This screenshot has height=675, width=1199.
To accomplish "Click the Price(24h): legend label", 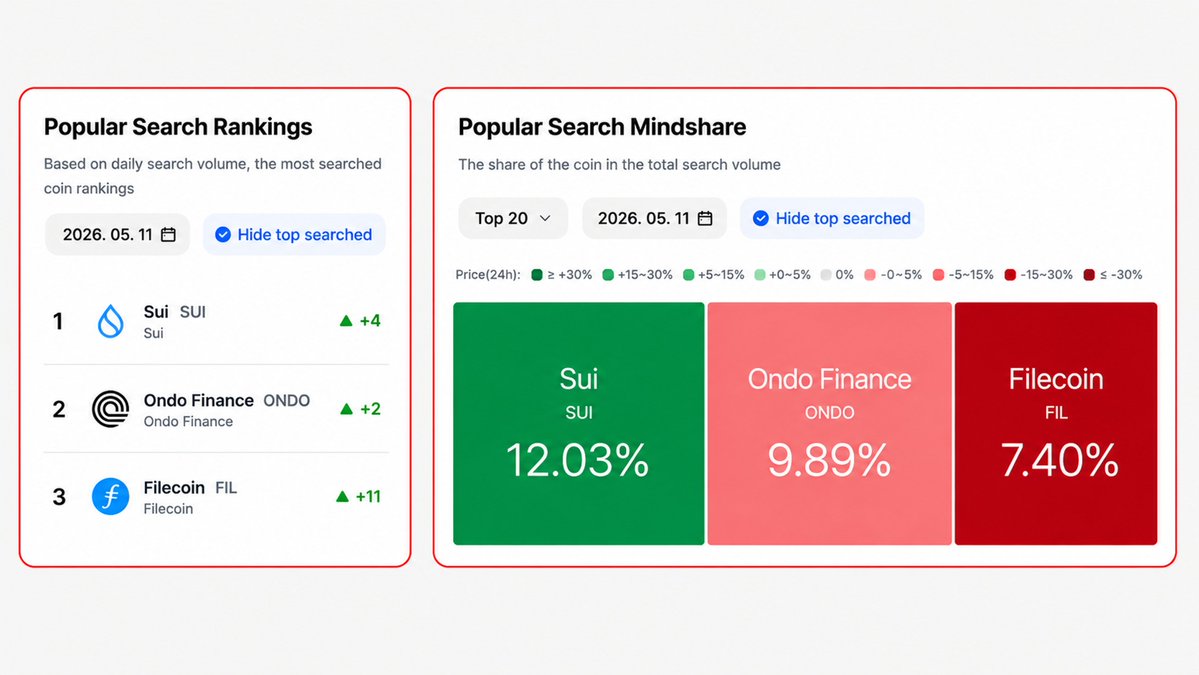I will pyautogui.click(x=488, y=275).
